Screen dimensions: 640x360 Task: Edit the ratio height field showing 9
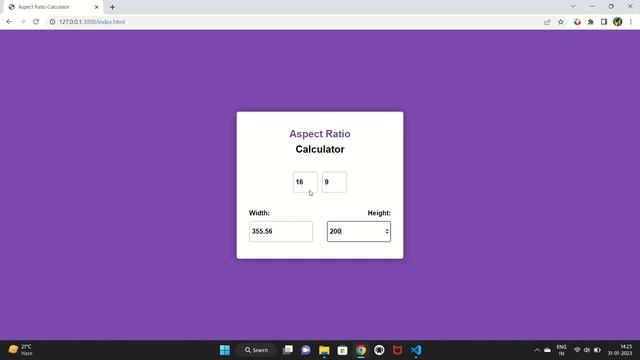[x=334, y=182]
